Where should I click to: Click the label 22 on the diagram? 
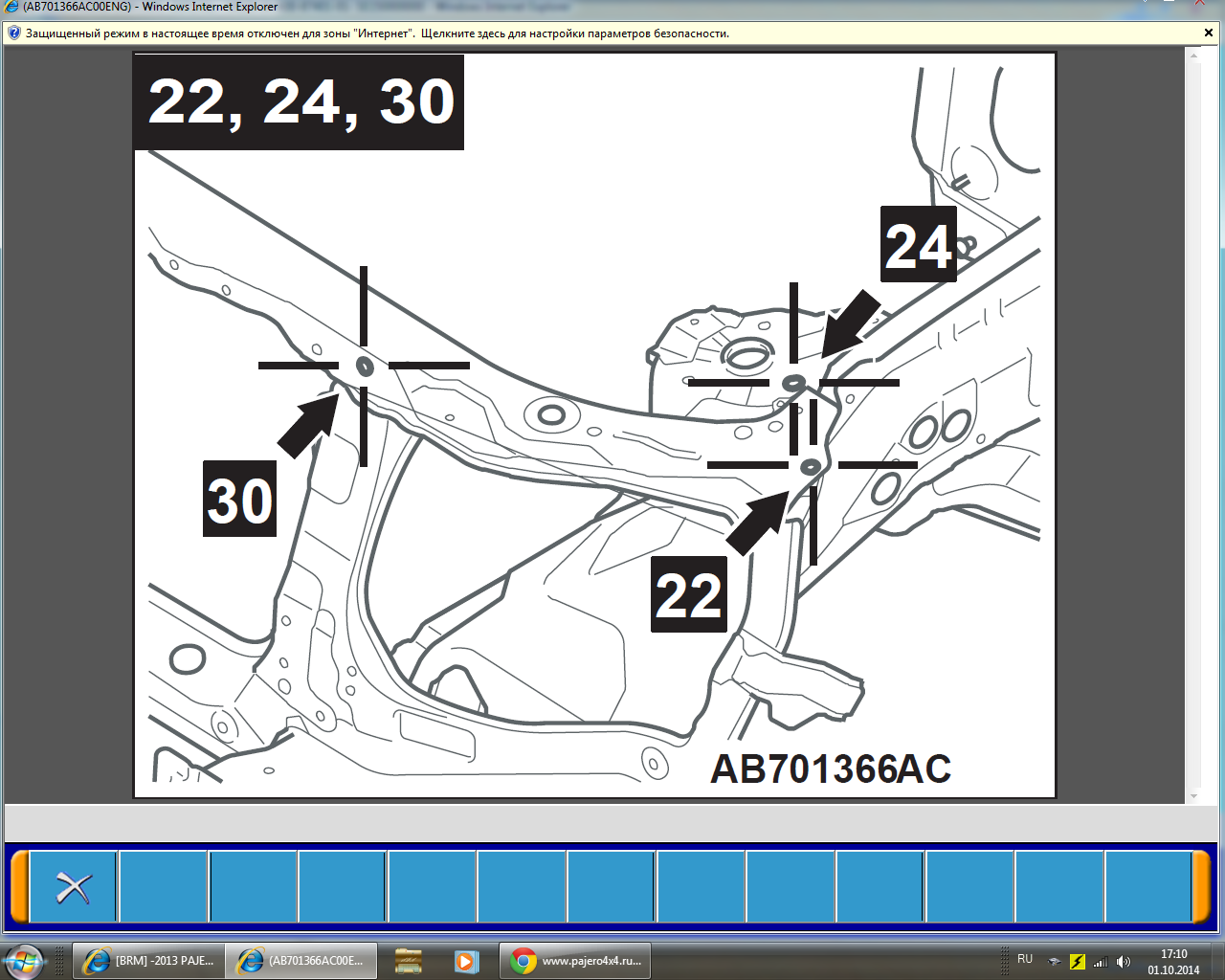click(689, 595)
